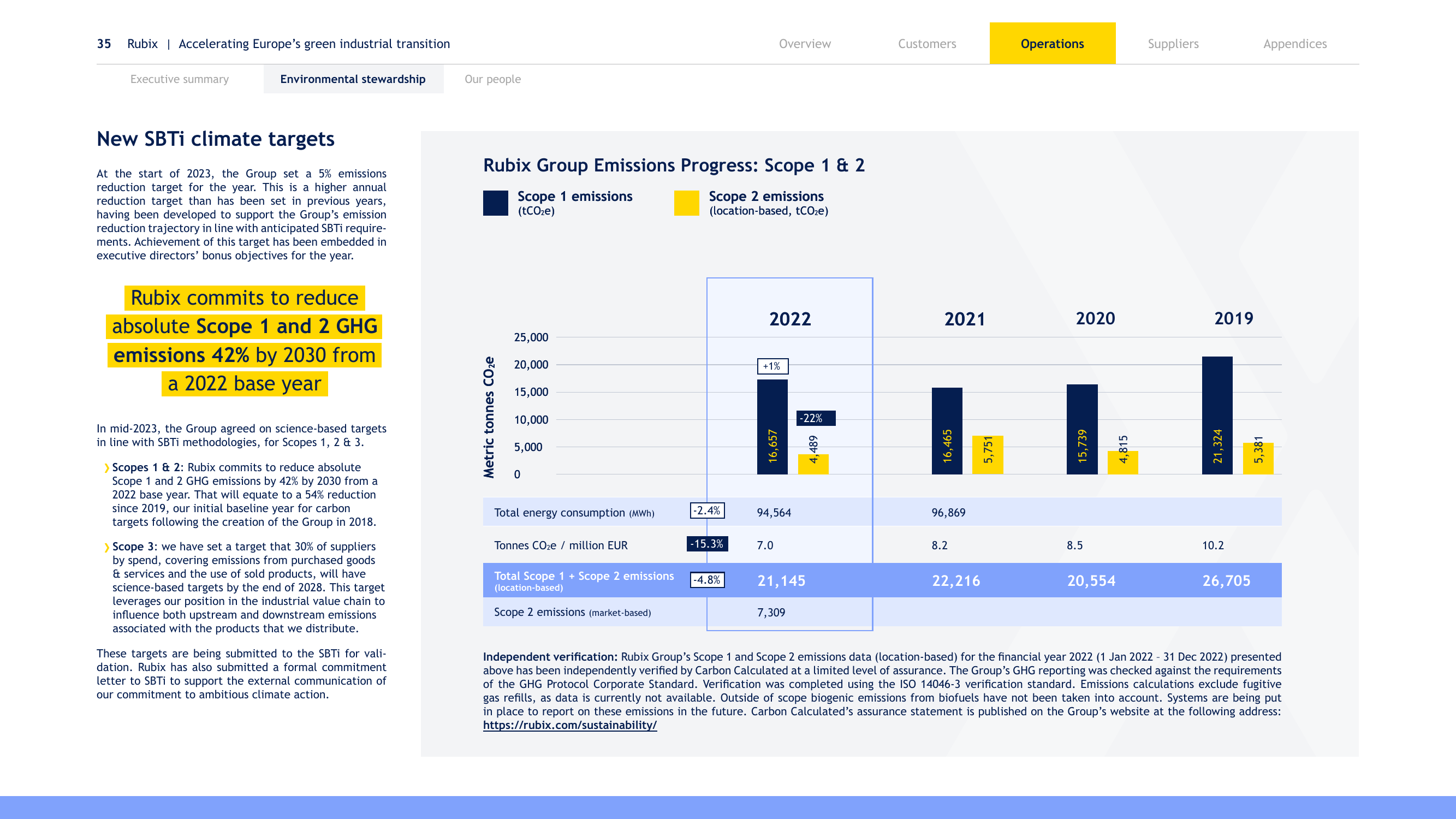This screenshot has width=1456, height=819.
Task: Open the rubix.com/sustainability link
Action: click(570, 725)
